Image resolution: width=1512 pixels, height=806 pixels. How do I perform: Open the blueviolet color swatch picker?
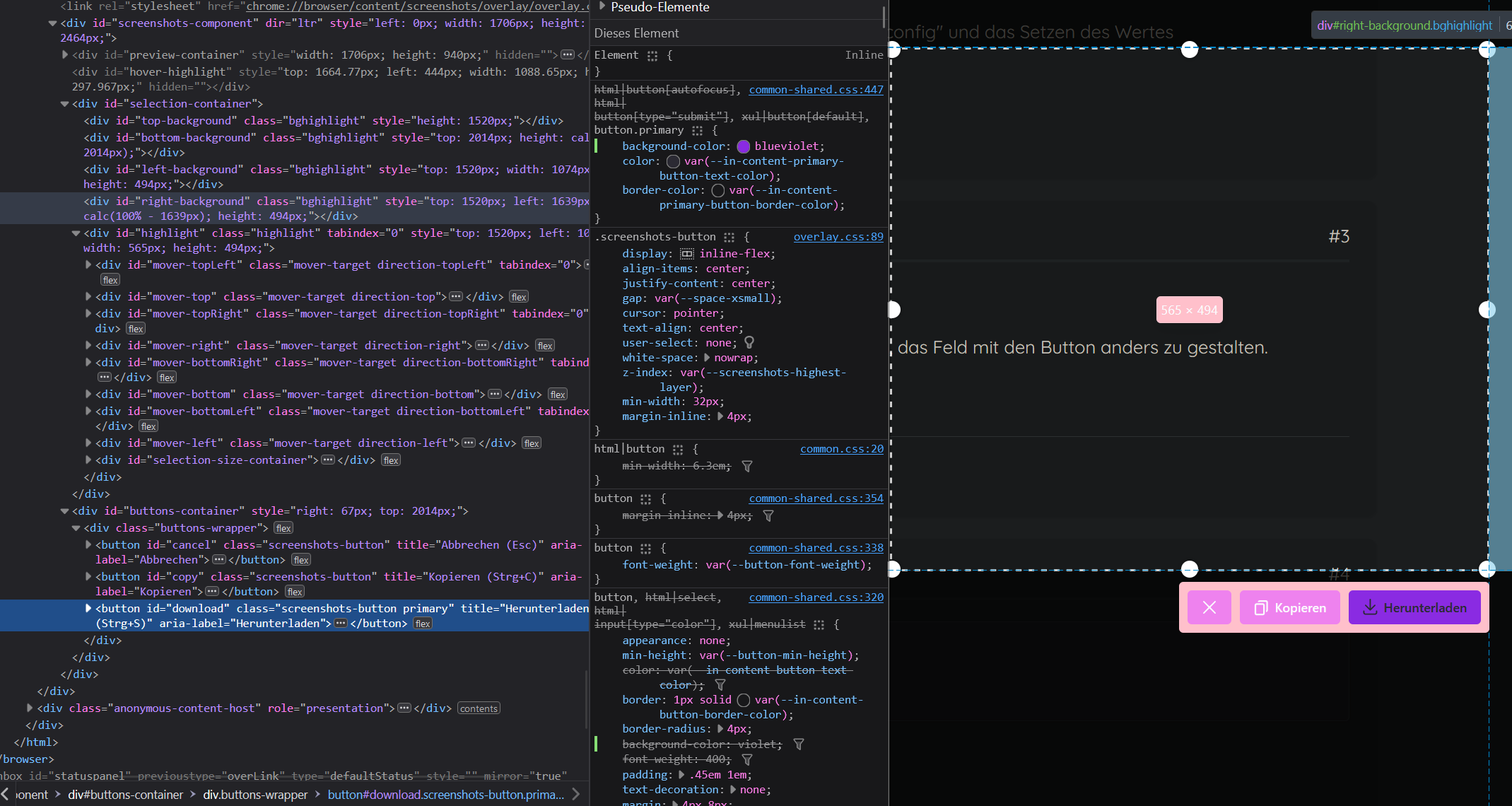tap(743, 146)
